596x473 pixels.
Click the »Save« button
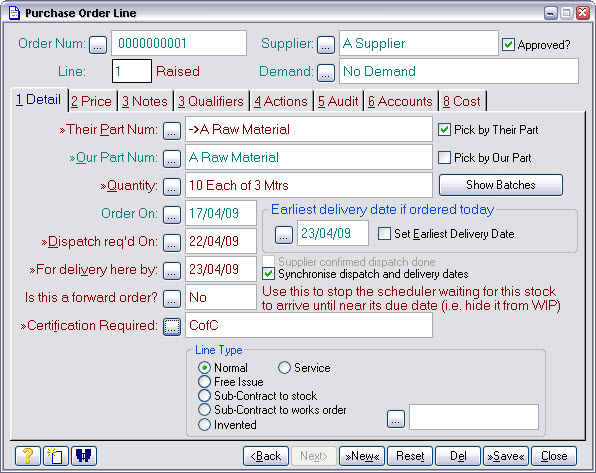tap(506, 456)
